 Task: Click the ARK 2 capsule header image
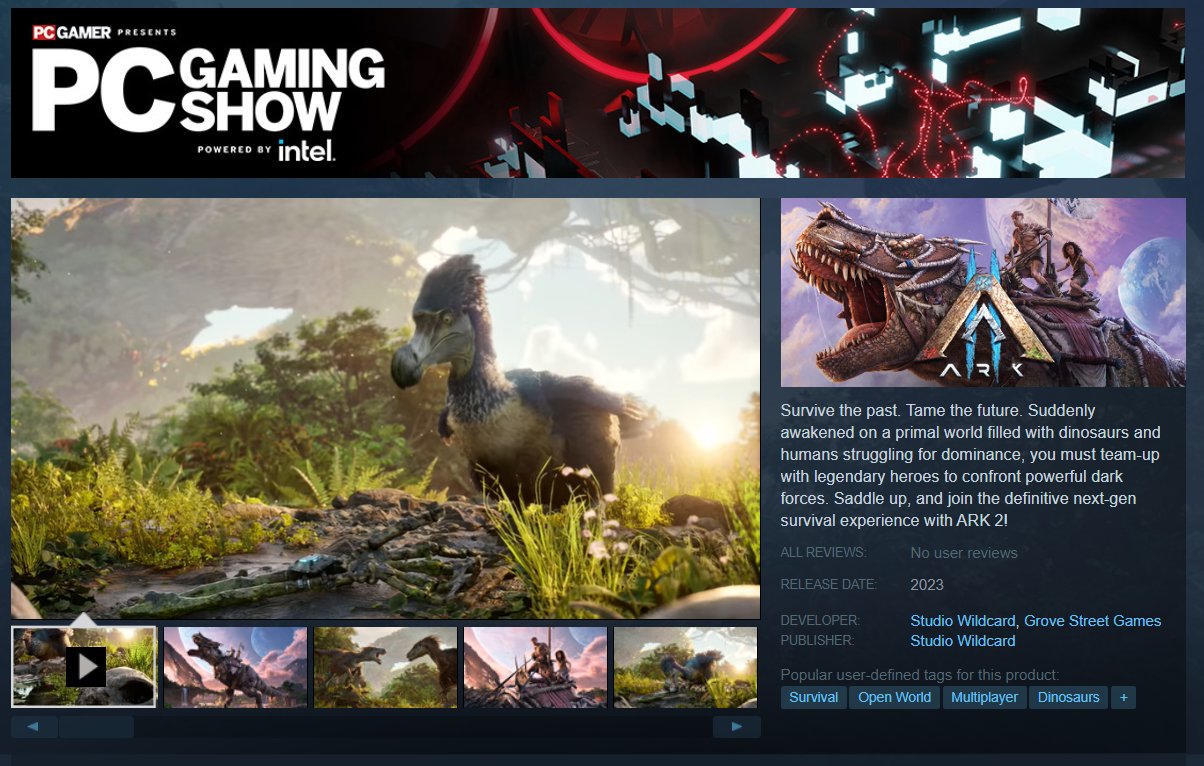coord(983,292)
